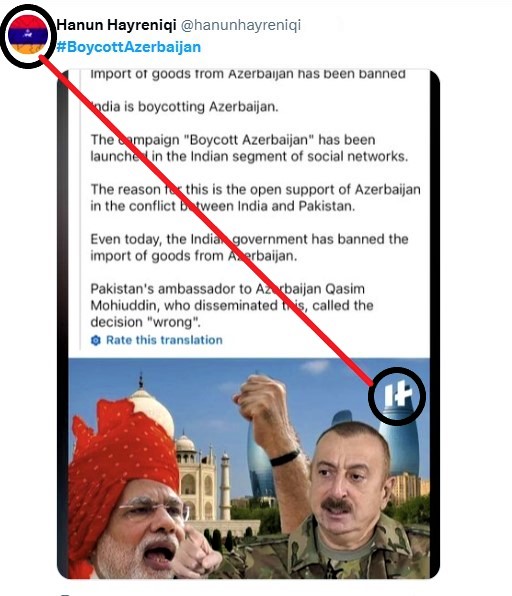Click the paragraph 'India is boycotting Azerbaijan.'
512x596 pixels.
pos(184,107)
